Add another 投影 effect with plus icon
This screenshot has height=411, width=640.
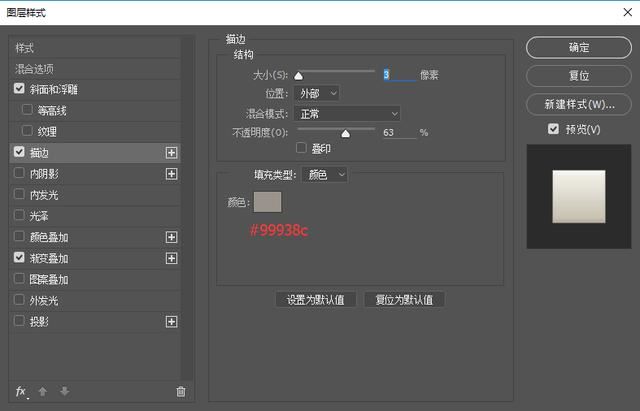tap(171, 322)
